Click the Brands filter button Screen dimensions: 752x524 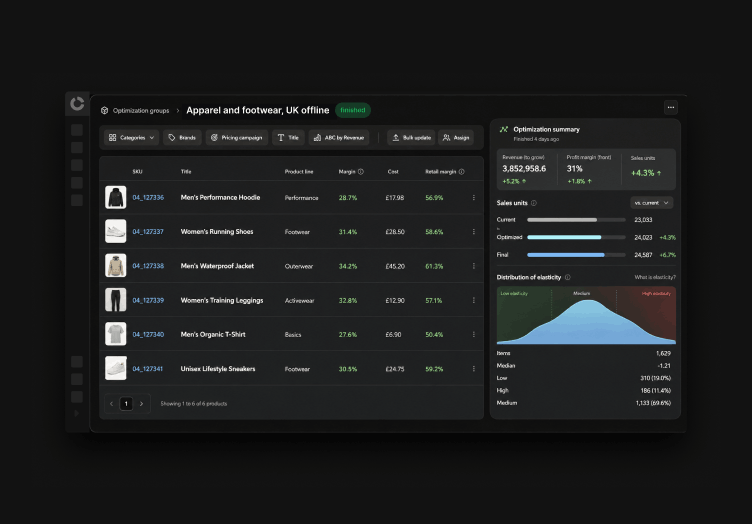(x=182, y=138)
